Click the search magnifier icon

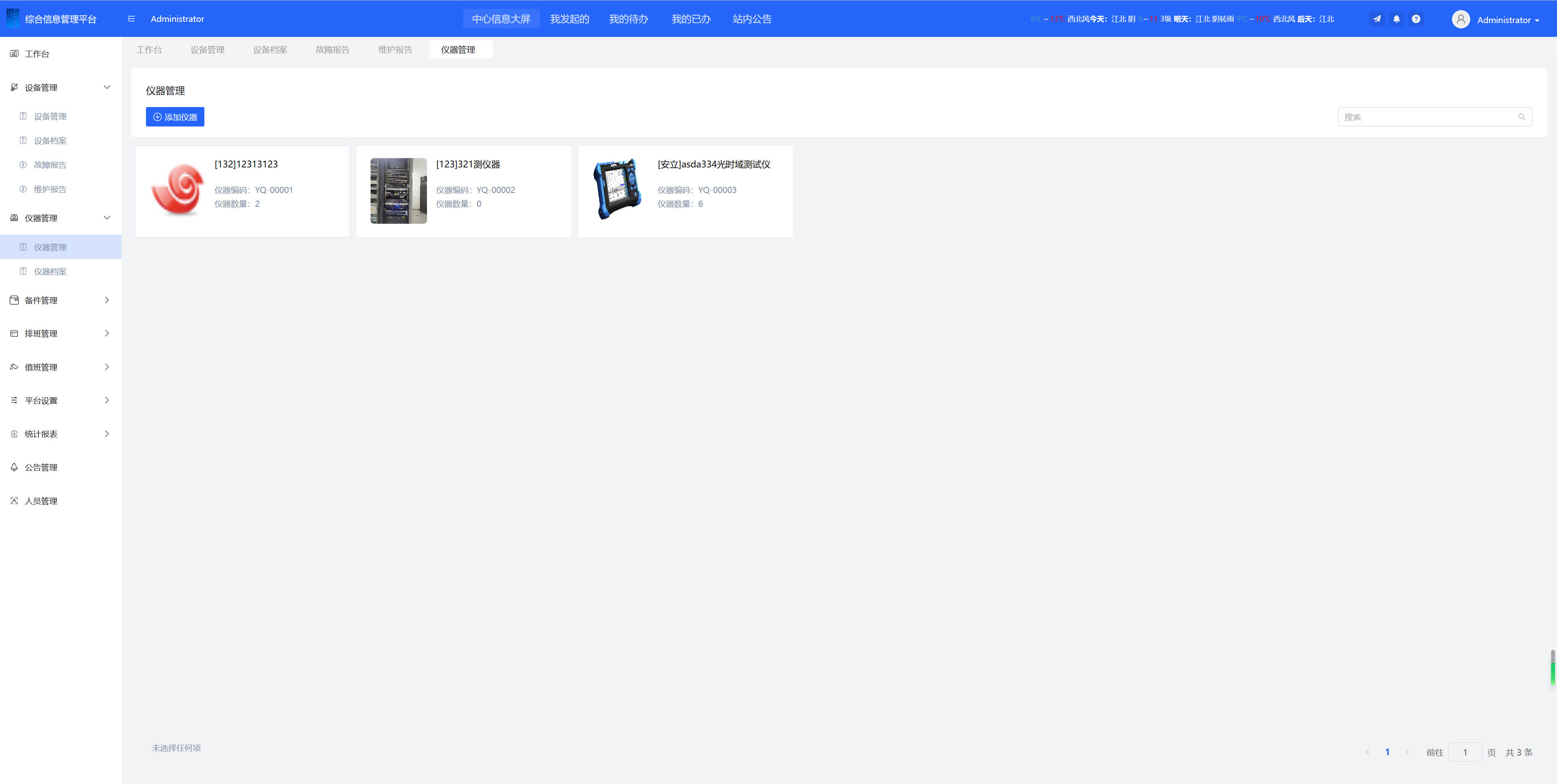1521,117
